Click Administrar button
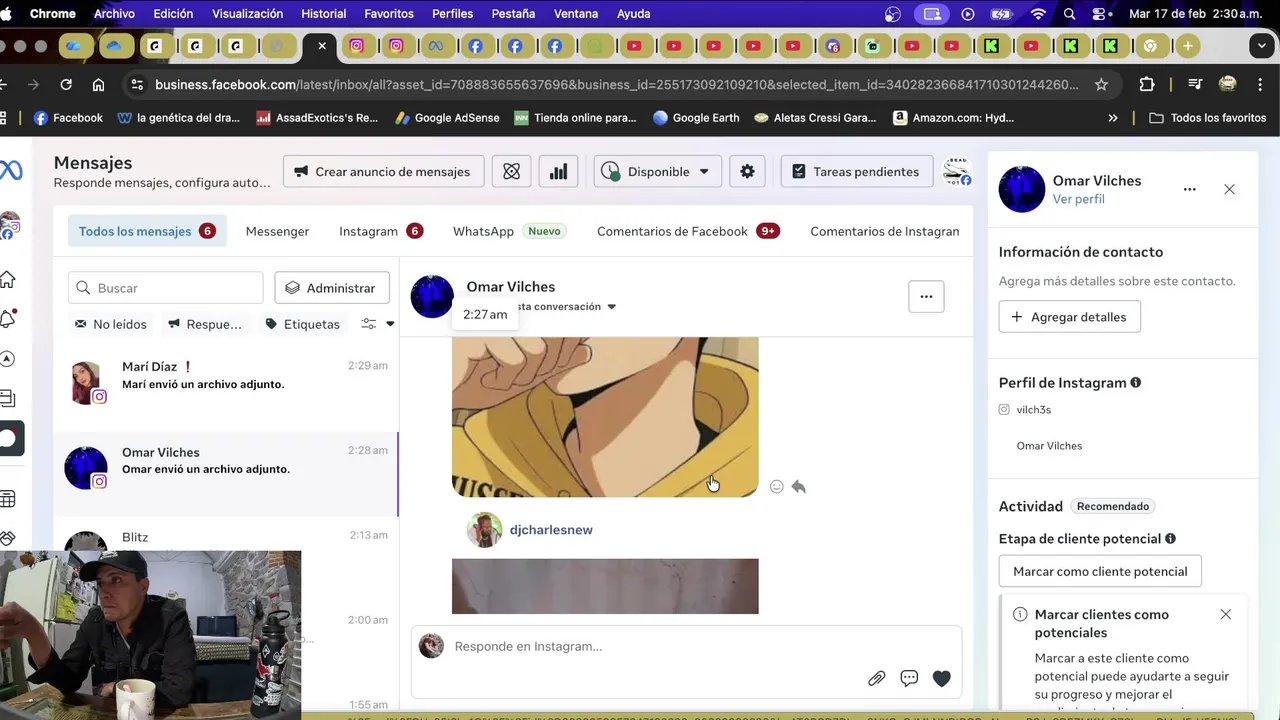The width and height of the screenshot is (1280, 720). point(331,288)
